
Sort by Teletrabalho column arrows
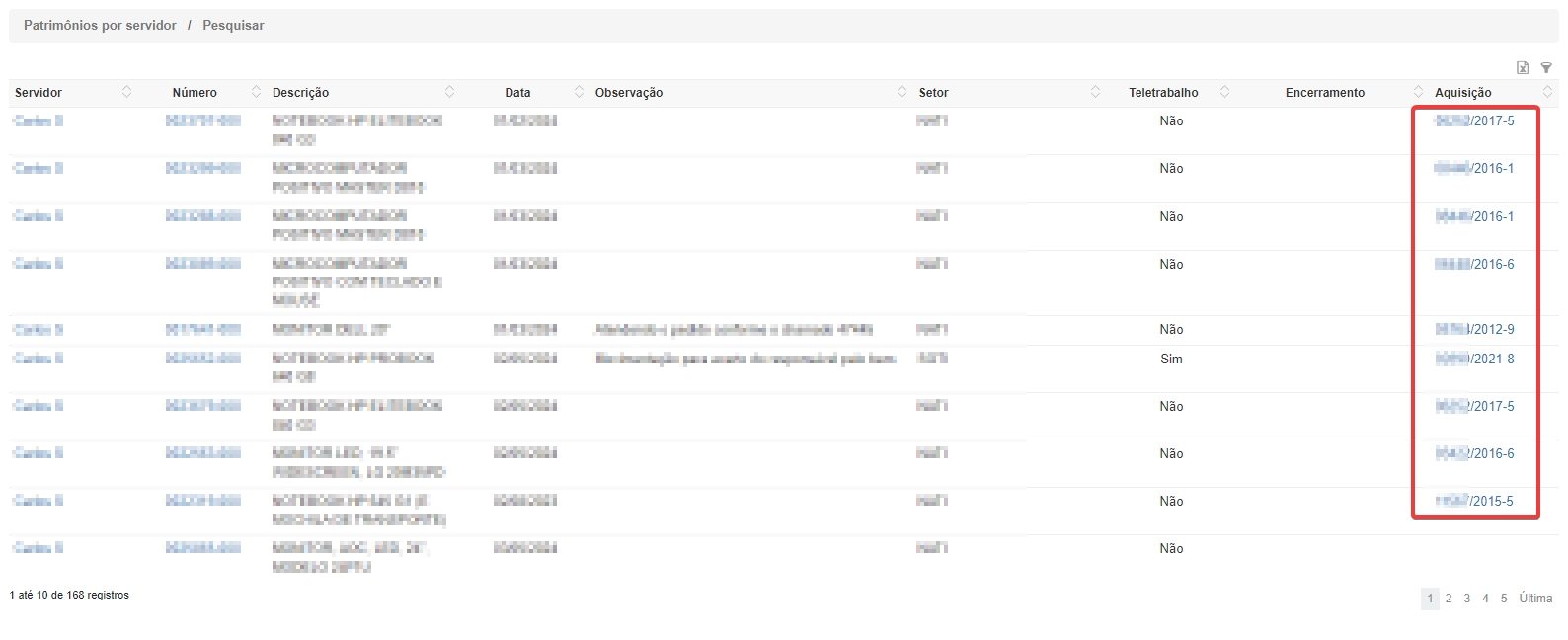click(1224, 92)
